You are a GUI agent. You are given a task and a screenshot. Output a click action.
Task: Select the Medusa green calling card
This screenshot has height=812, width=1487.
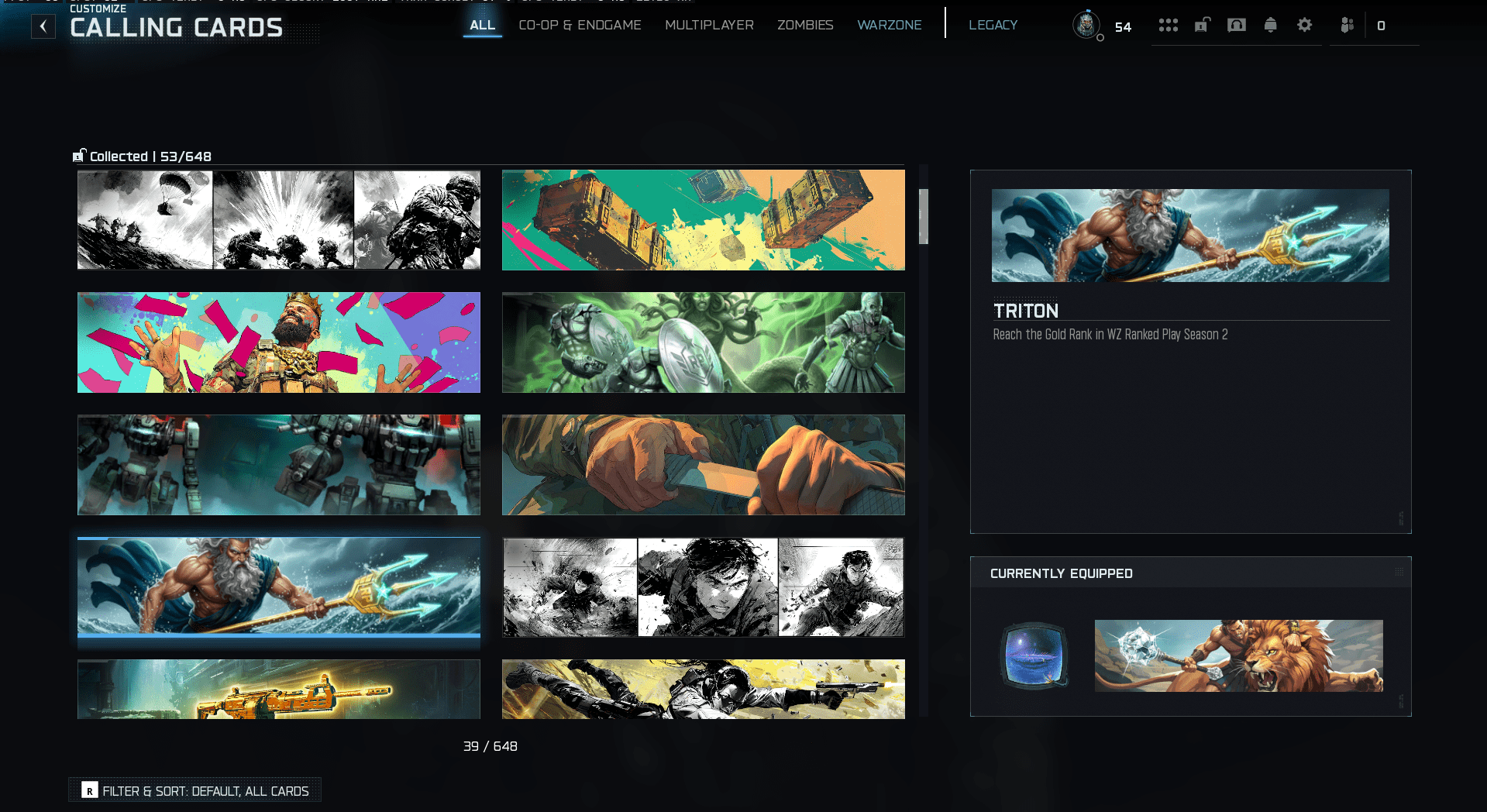click(703, 342)
